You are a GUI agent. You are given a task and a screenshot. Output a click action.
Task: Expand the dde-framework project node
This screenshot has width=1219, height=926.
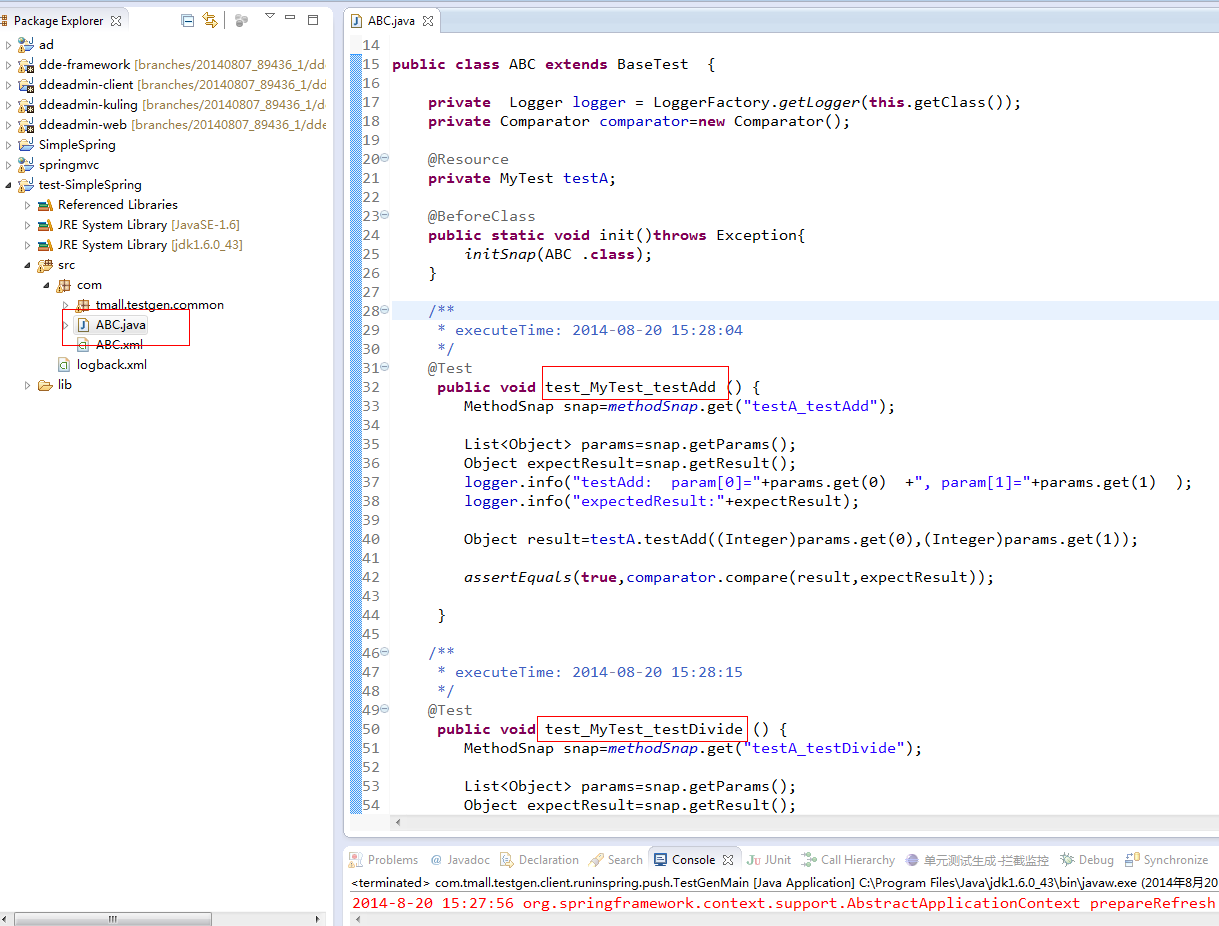(9, 65)
